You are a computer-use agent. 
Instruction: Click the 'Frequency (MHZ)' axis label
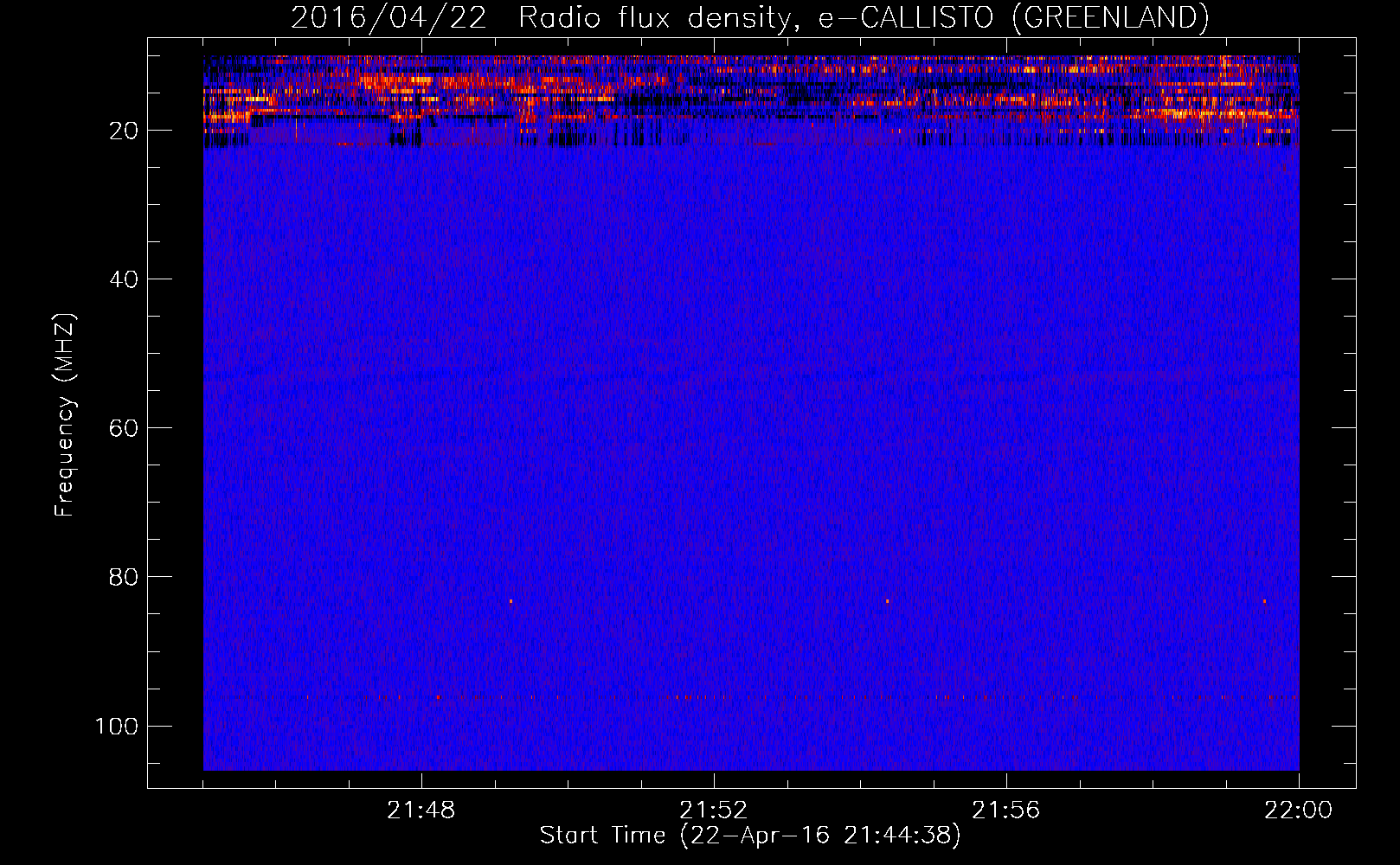pos(65,415)
